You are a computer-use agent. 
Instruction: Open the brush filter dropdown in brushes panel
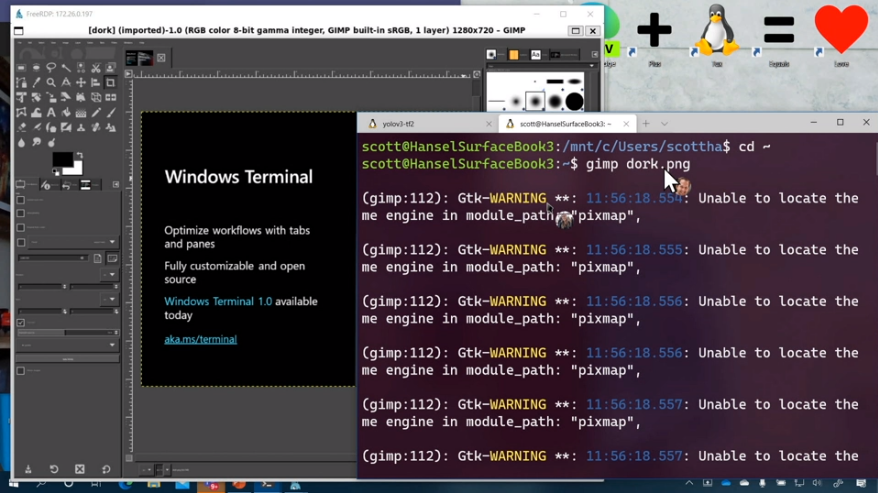coord(540,66)
